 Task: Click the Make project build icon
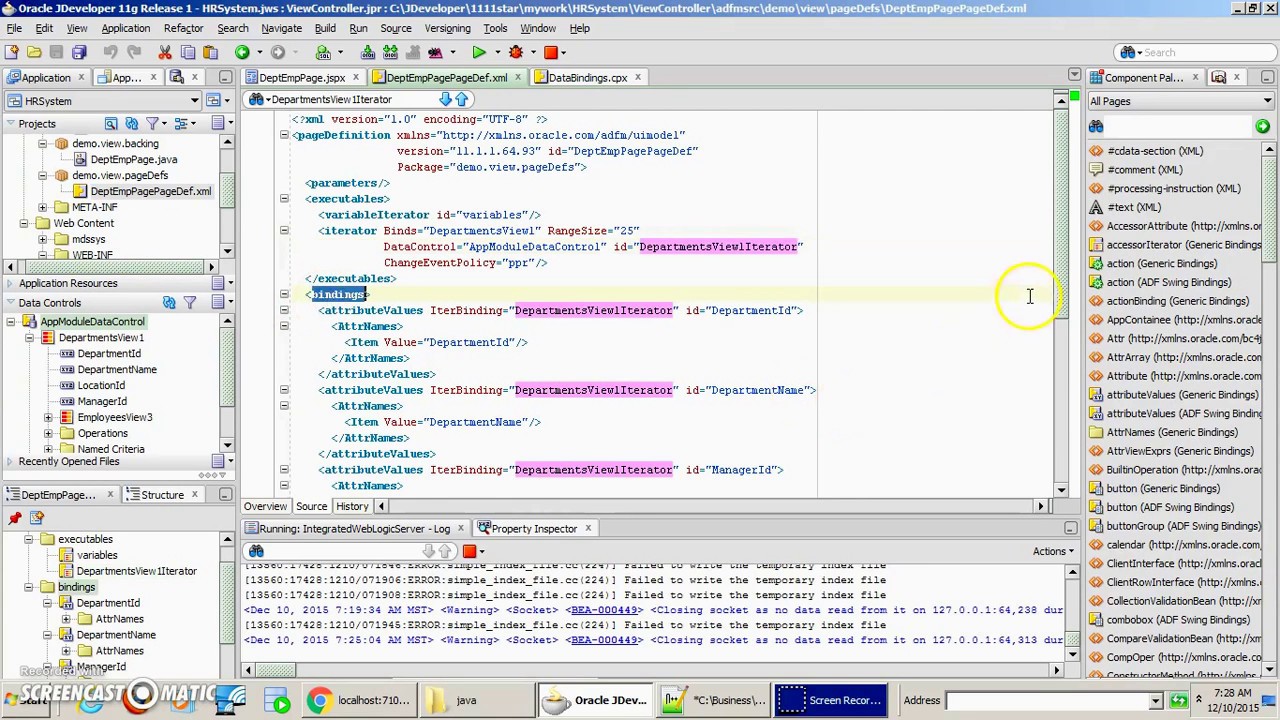368,52
